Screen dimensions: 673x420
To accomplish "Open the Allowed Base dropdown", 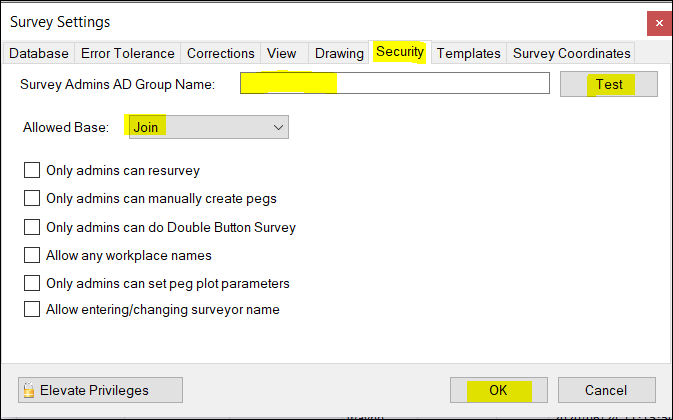I will [207, 127].
